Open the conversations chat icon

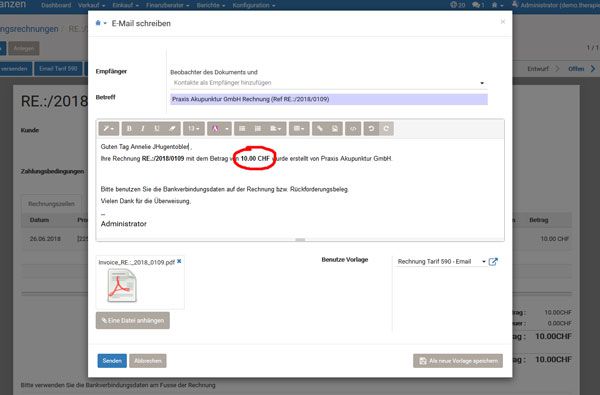478,5
